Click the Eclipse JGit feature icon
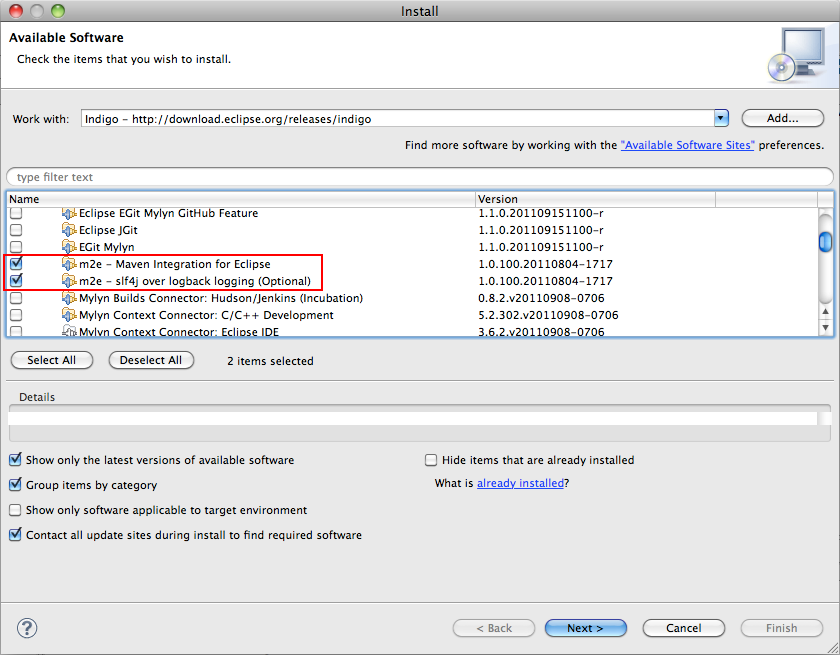This screenshot has height=655, width=840. click(x=69, y=230)
